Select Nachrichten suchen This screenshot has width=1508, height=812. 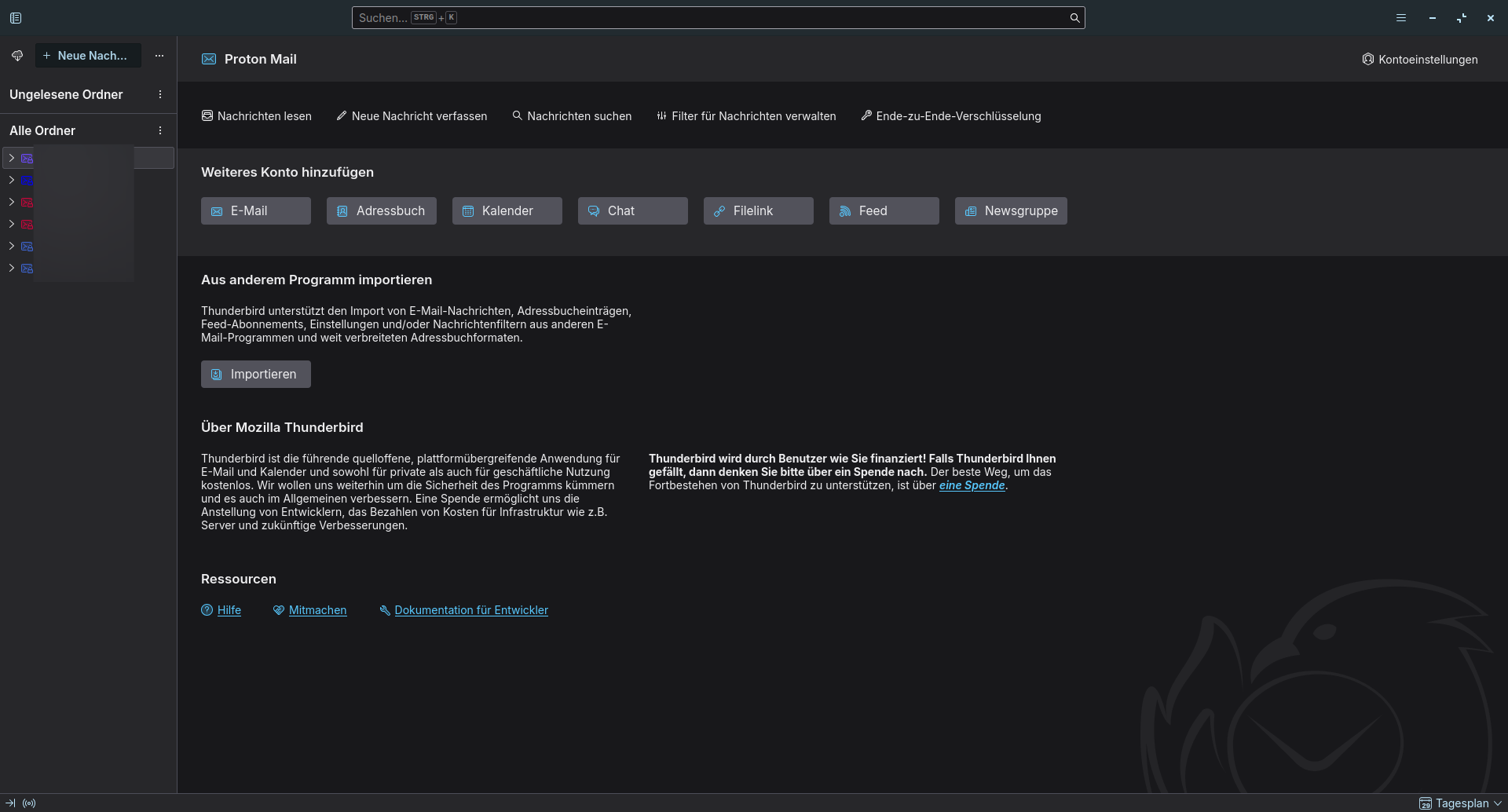point(572,116)
